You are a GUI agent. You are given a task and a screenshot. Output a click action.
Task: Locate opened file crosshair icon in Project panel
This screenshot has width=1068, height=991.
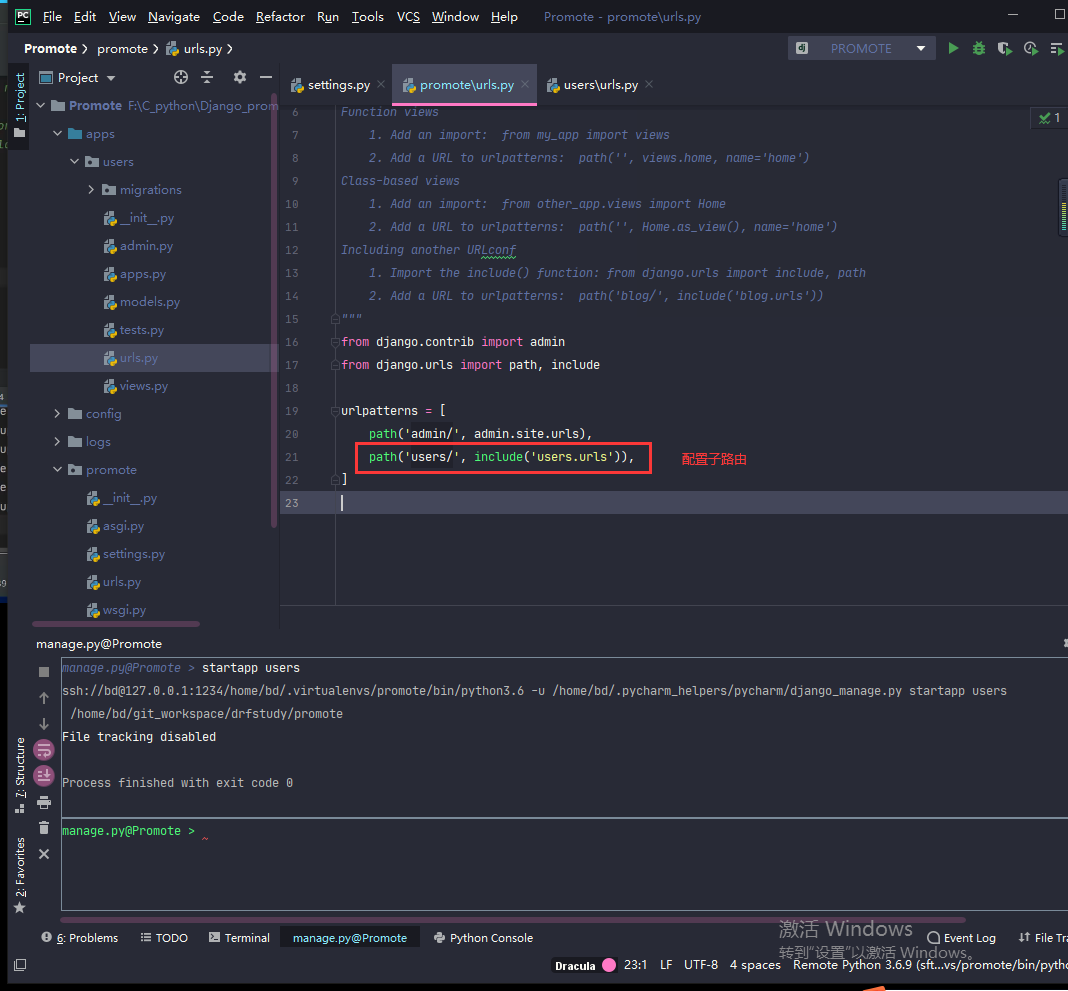tap(180, 78)
